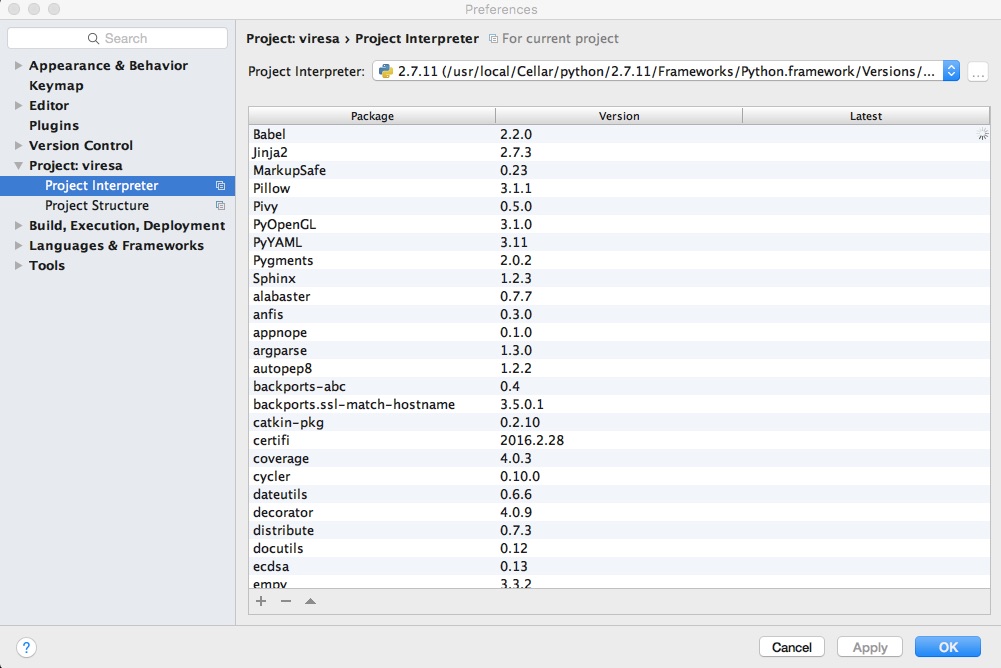Screen dimensions: 1001x668
Task: Expand the Tools section
Action: point(19,266)
